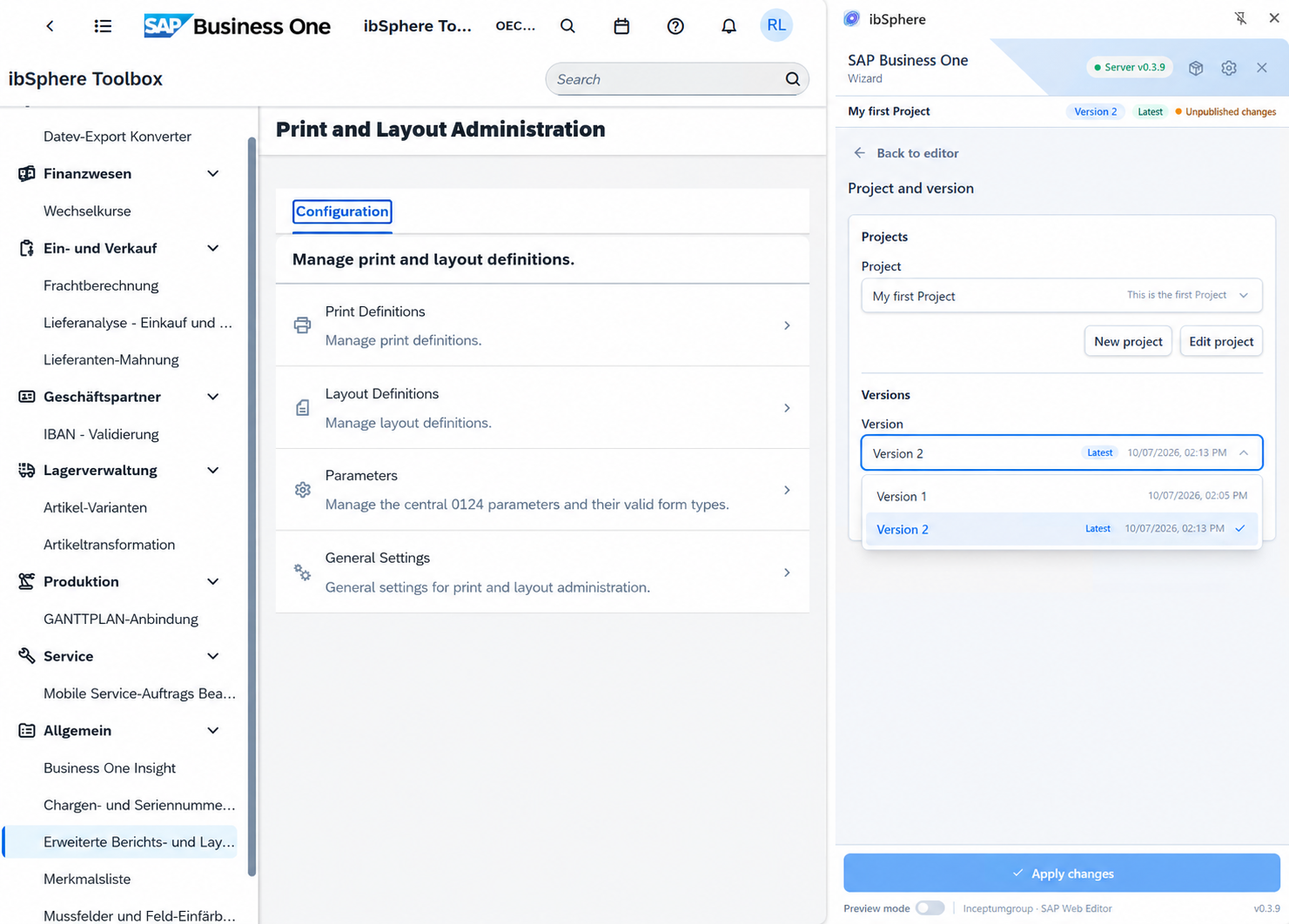Image resolution: width=1289 pixels, height=924 pixels.
Task: Open Print Definitions entry
Action: [542, 325]
